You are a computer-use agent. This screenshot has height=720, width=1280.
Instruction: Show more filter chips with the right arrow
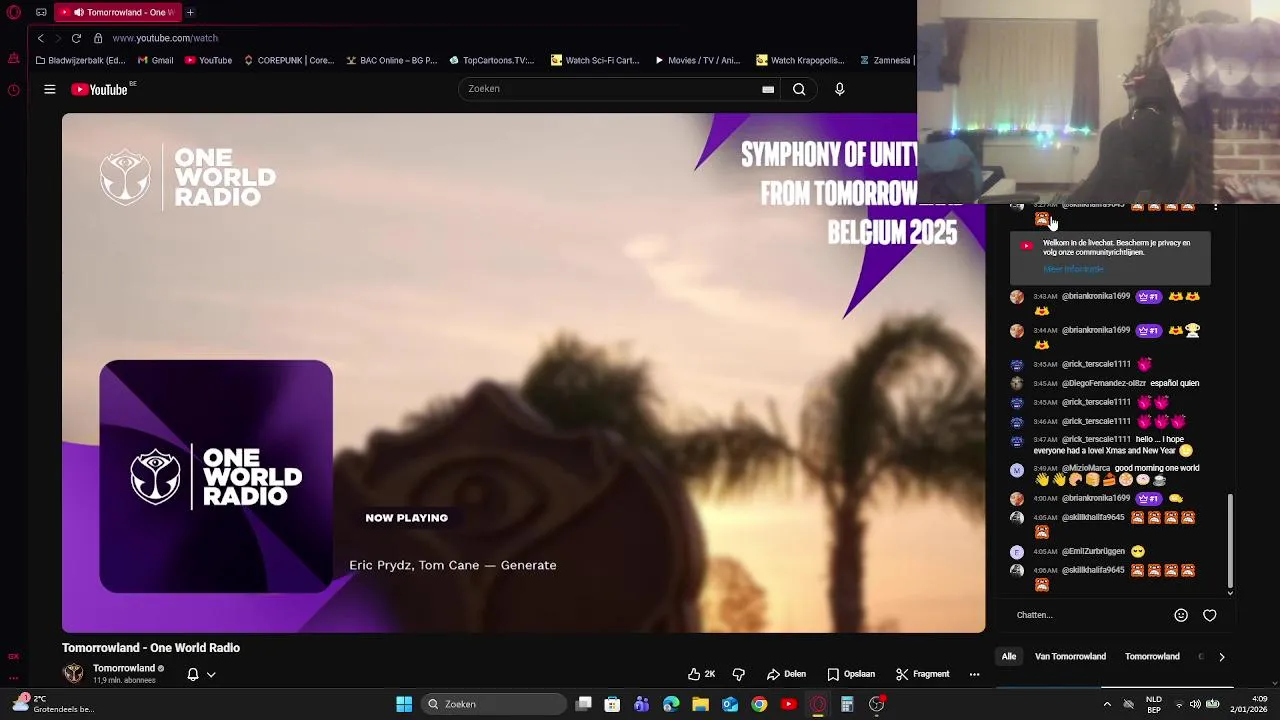coord(1221,657)
